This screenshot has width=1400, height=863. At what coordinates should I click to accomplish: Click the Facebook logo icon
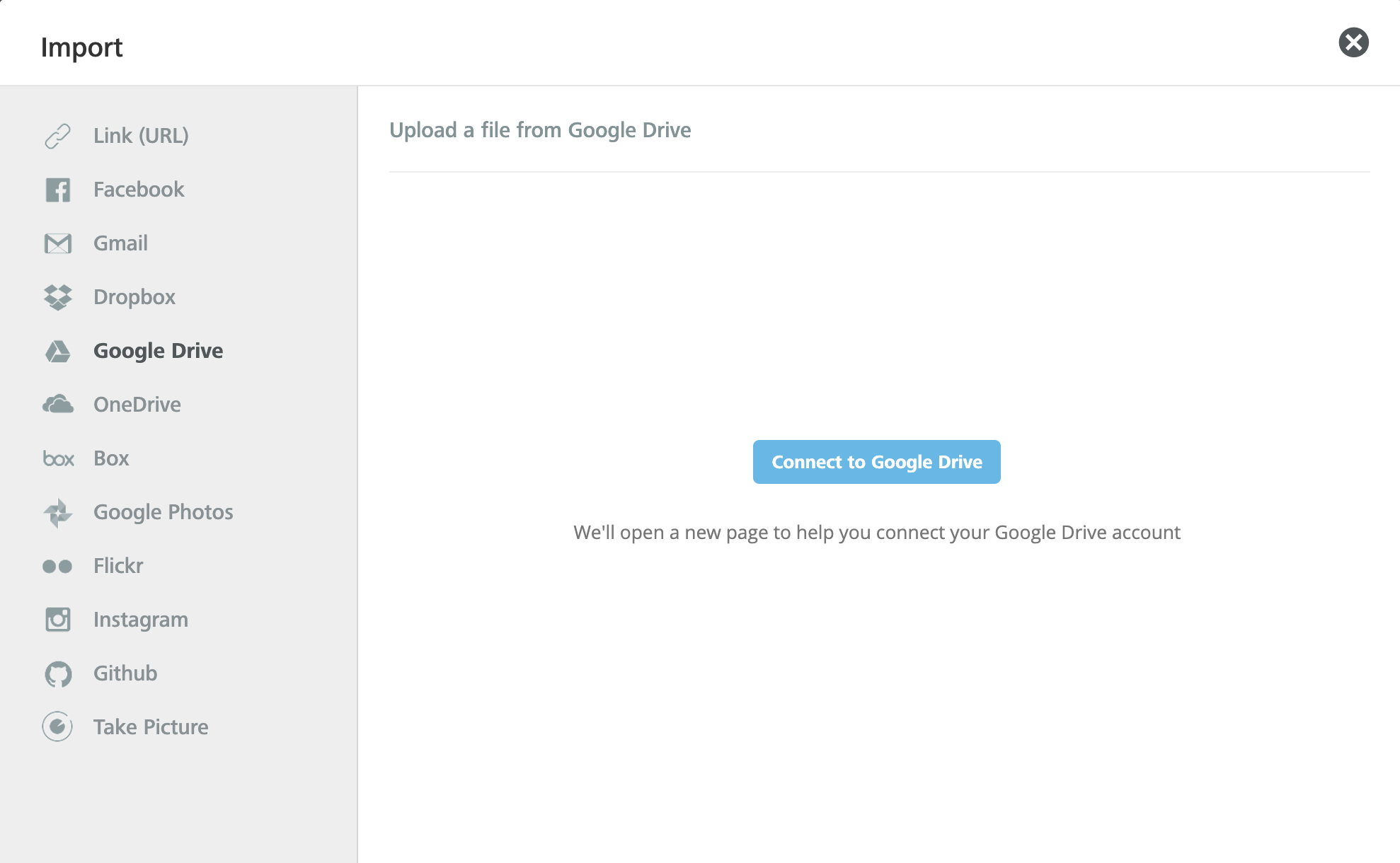click(x=58, y=190)
